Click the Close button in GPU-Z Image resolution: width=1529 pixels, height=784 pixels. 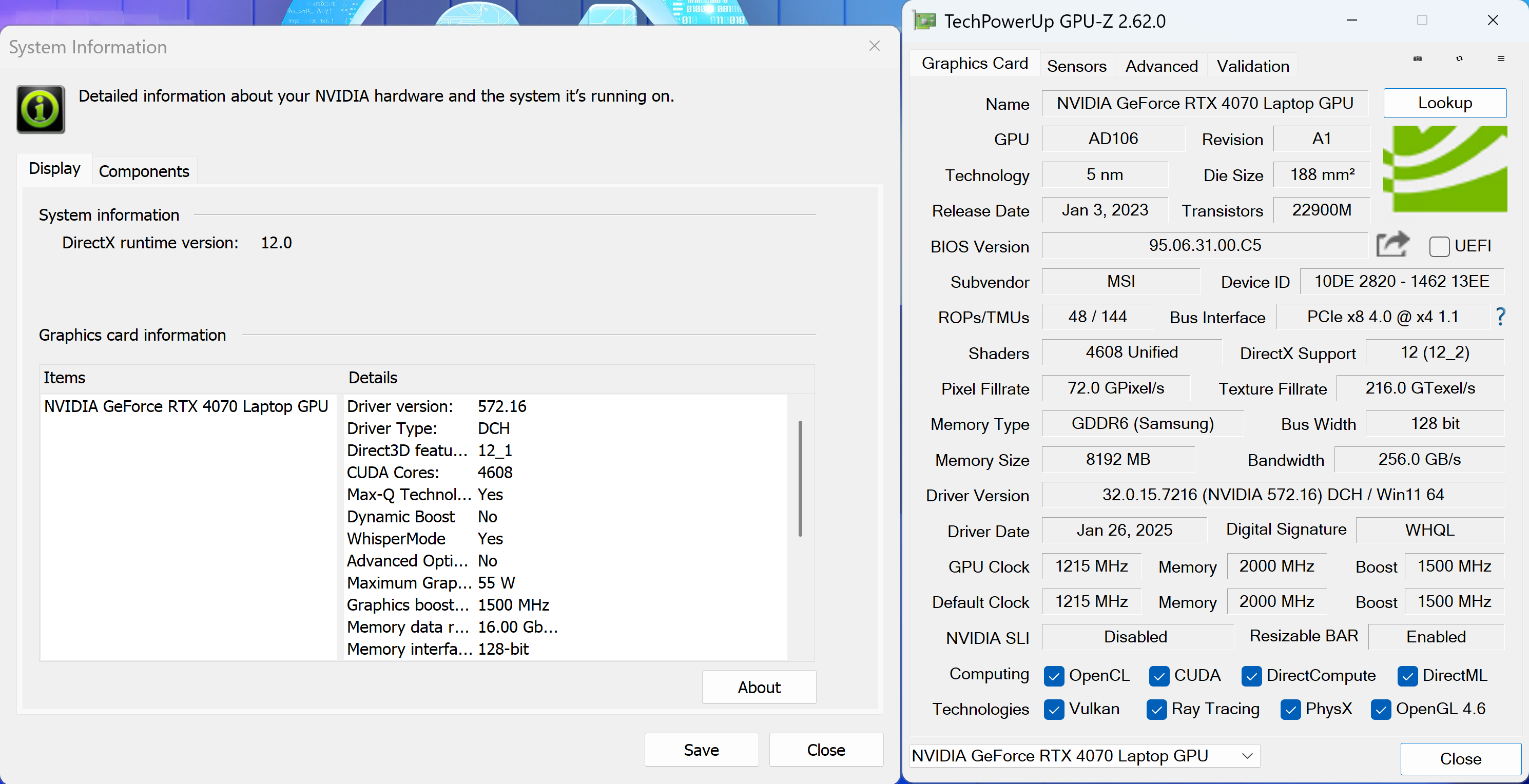pos(1460,759)
